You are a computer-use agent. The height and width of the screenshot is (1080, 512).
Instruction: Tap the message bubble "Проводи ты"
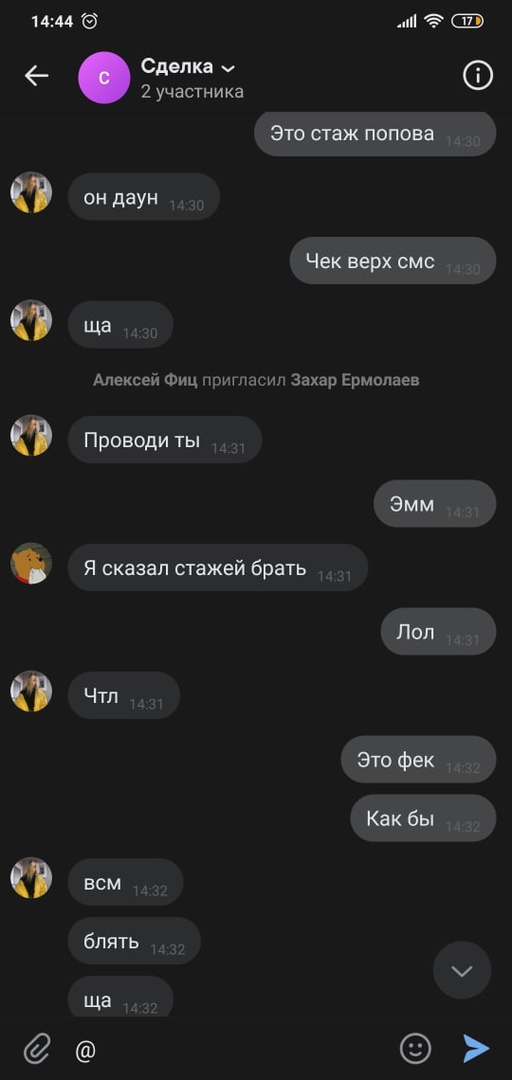coord(165,439)
